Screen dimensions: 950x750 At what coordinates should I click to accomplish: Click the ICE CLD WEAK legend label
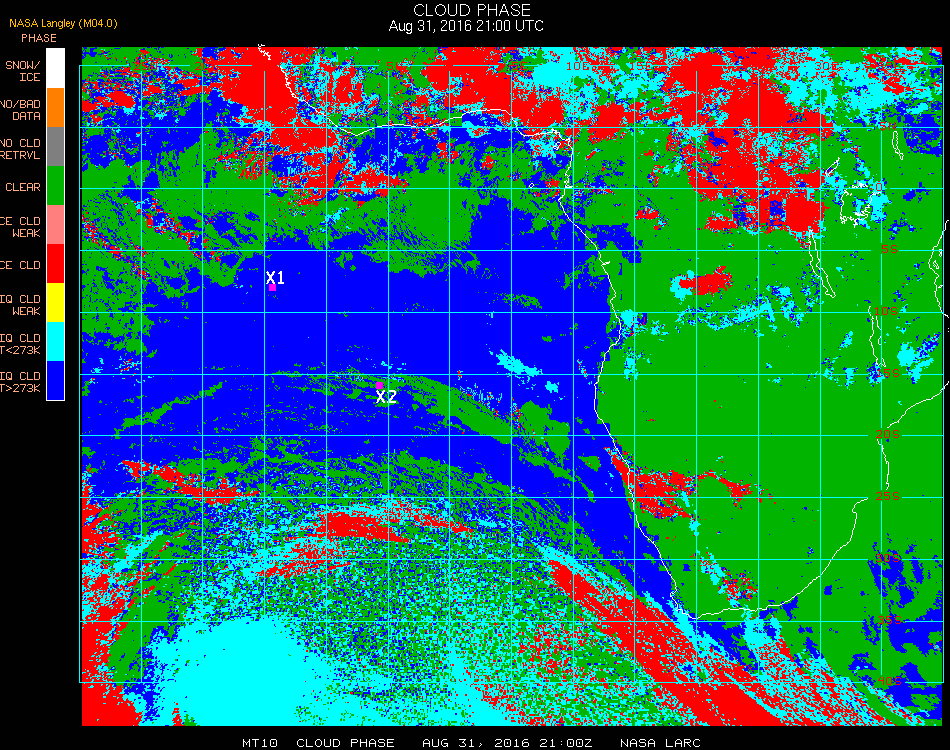click(20, 227)
